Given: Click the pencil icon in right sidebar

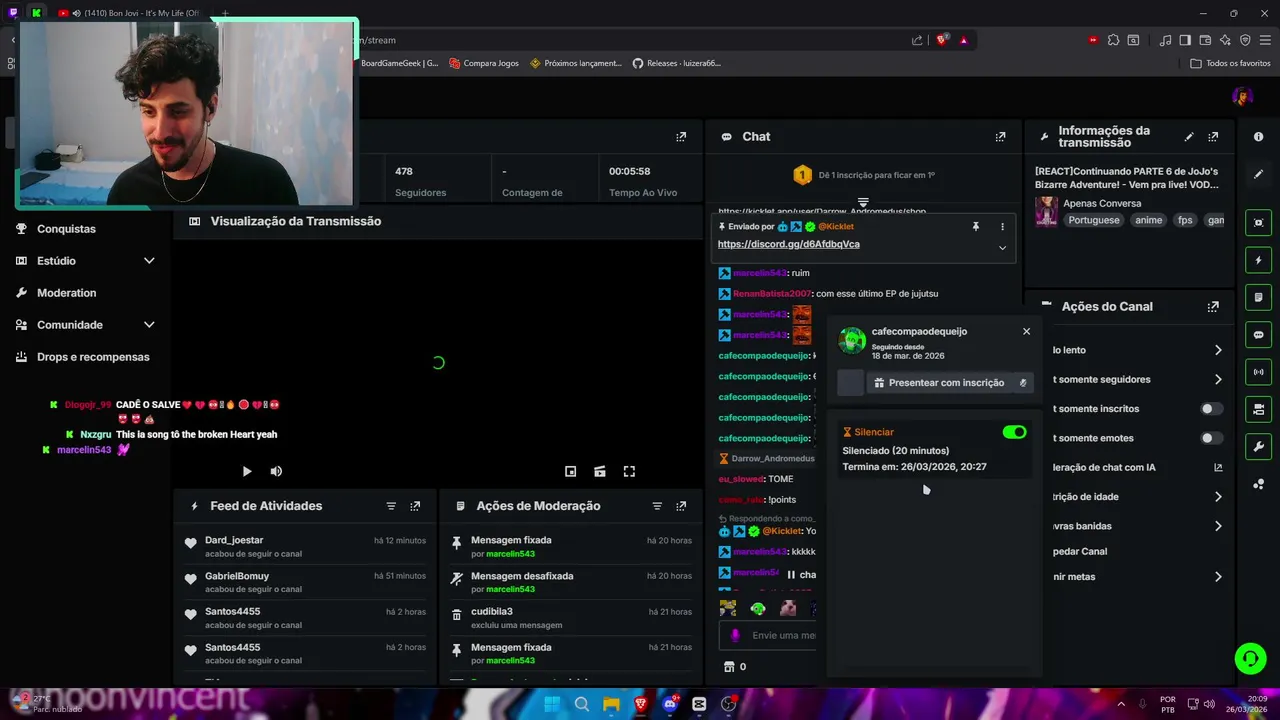Looking at the screenshot, I should (x=1258, y=174).
